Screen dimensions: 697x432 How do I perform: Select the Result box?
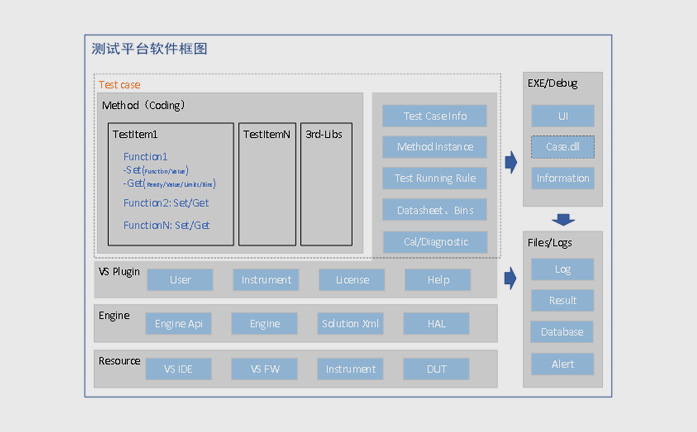[562, 300]
